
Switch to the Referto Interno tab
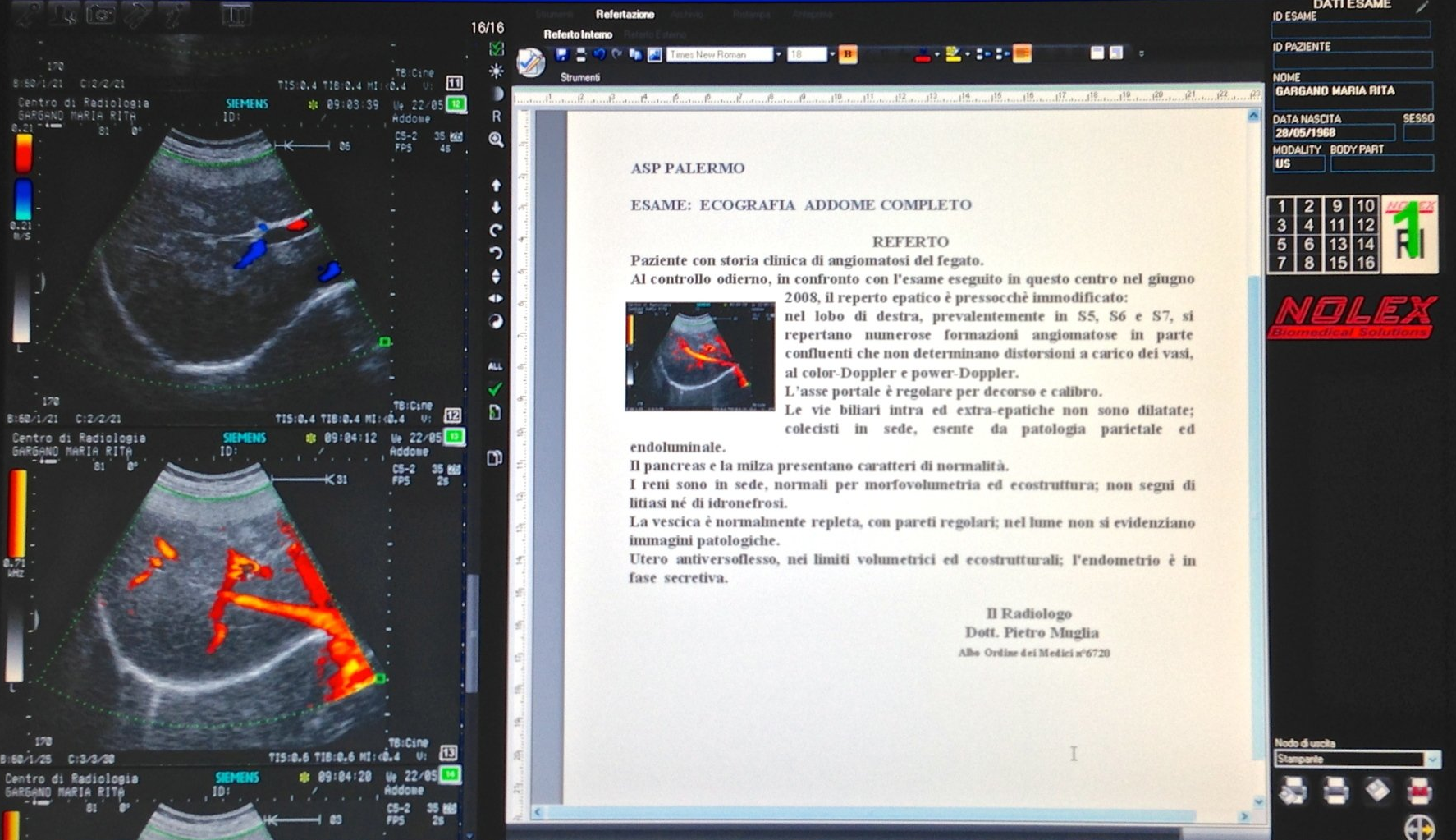(578, 34)
